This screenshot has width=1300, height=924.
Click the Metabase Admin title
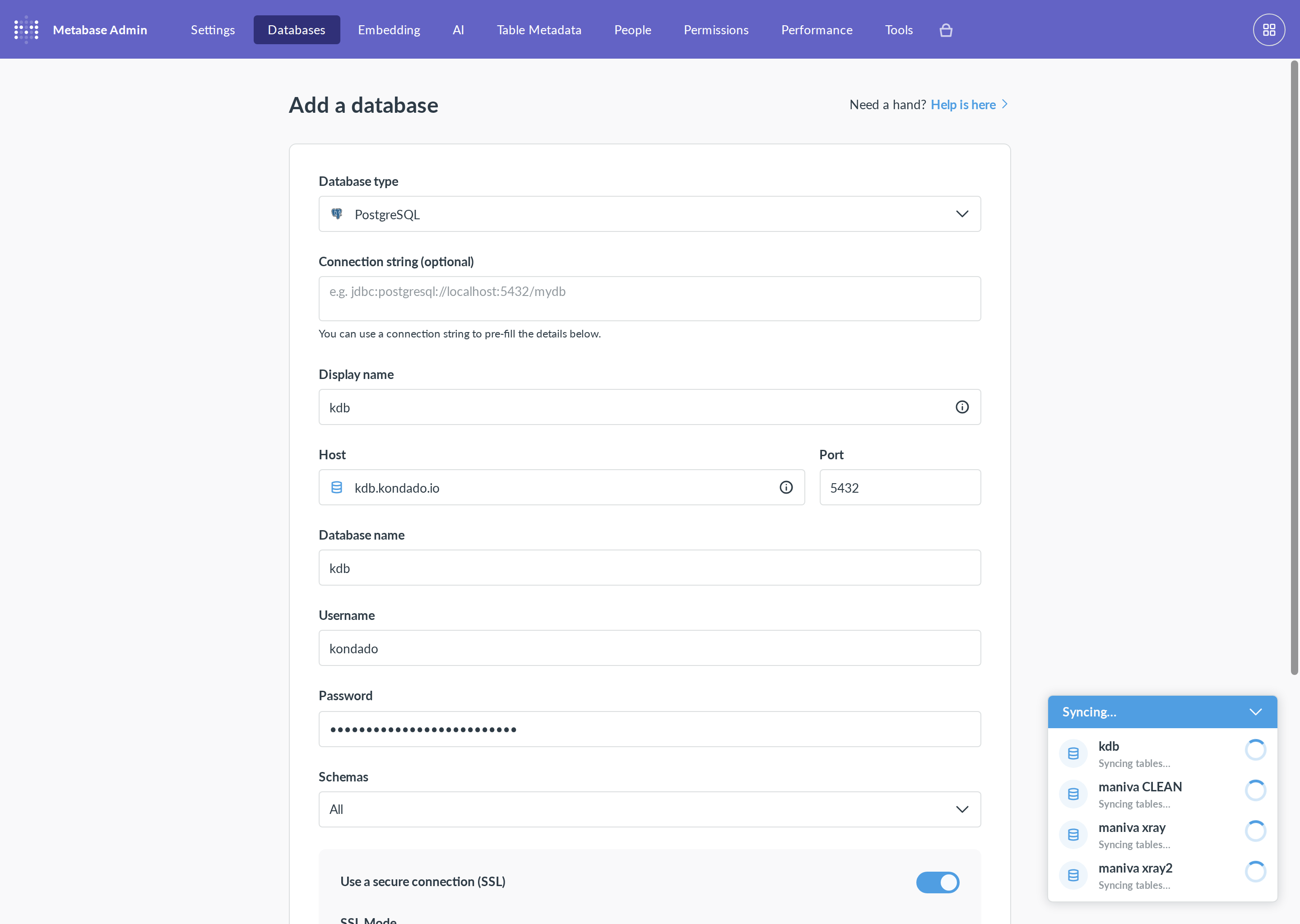click(x=100, y=30)
